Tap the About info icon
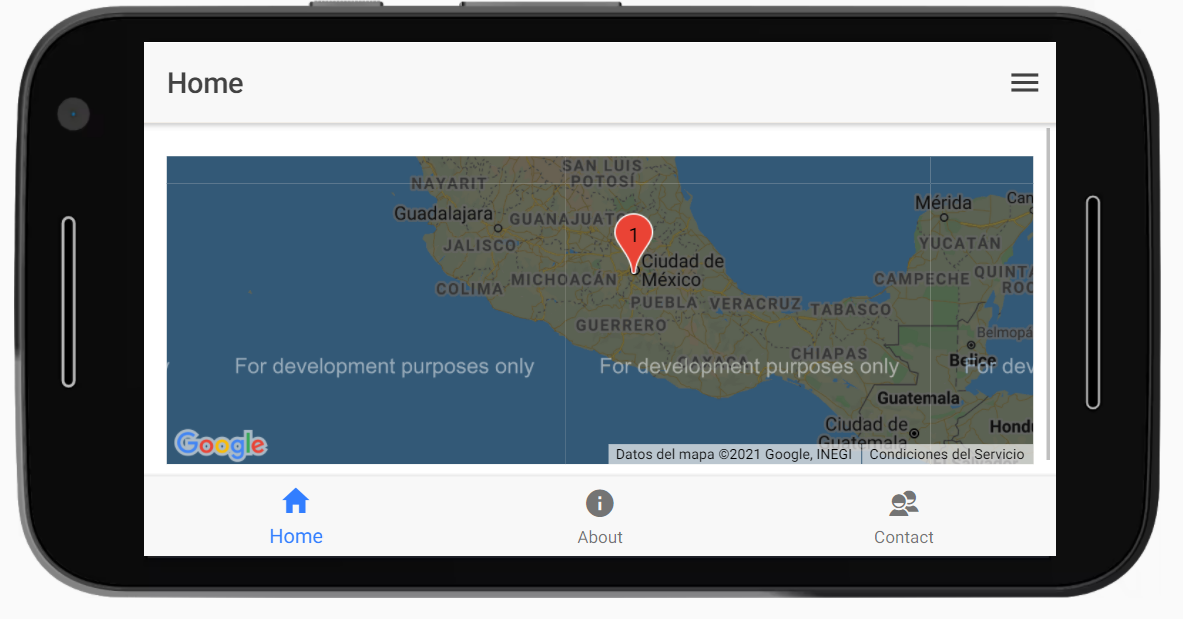This screenshot has height=619, width=1183. 599,503
